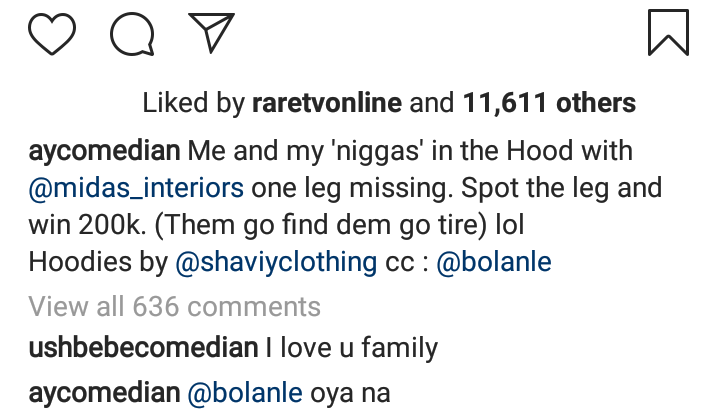The image size is (720, 417).
Task: Open @bolanle mention beside "oya na"
Action: 238,393
